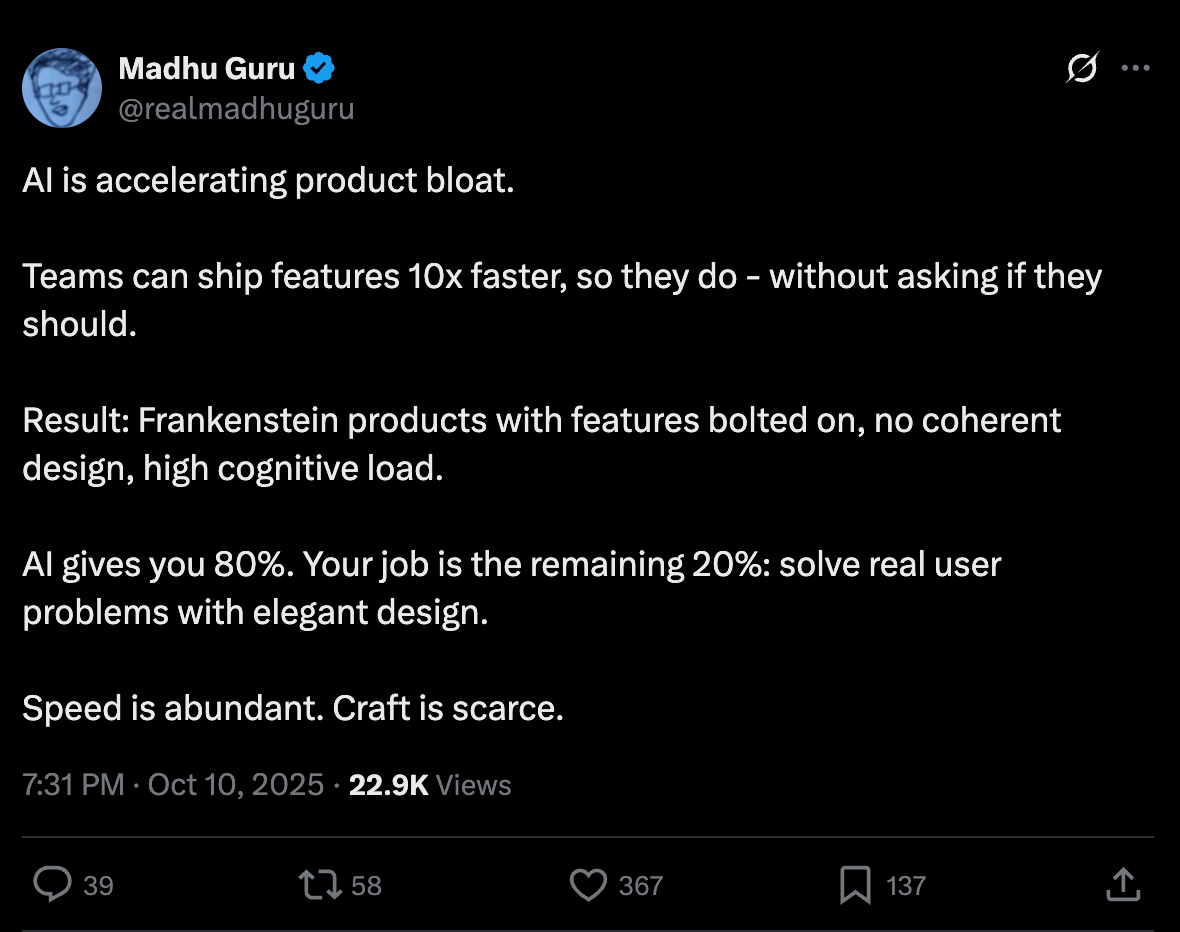This screenshot has width=1180, height=932.
Task: Like the tweet via heart icon
Action: pos(589,884)
